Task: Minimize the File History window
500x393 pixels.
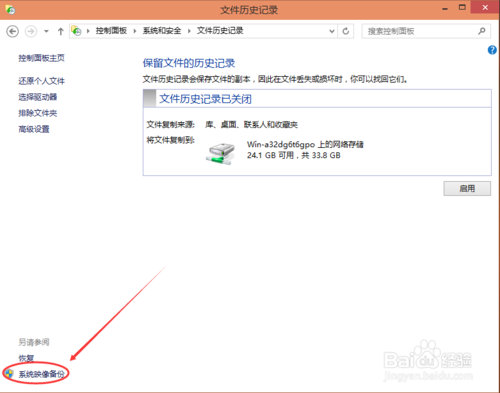Action: pyautogui.click(x=445, y=8)
